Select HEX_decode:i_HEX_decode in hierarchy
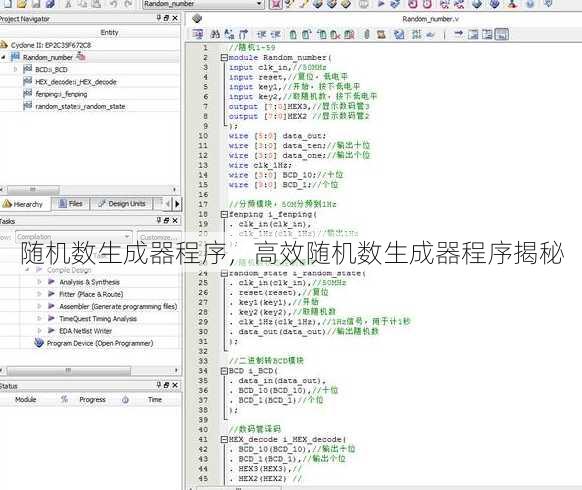Viewport: 582px width, 490px height. coord(76,82)
